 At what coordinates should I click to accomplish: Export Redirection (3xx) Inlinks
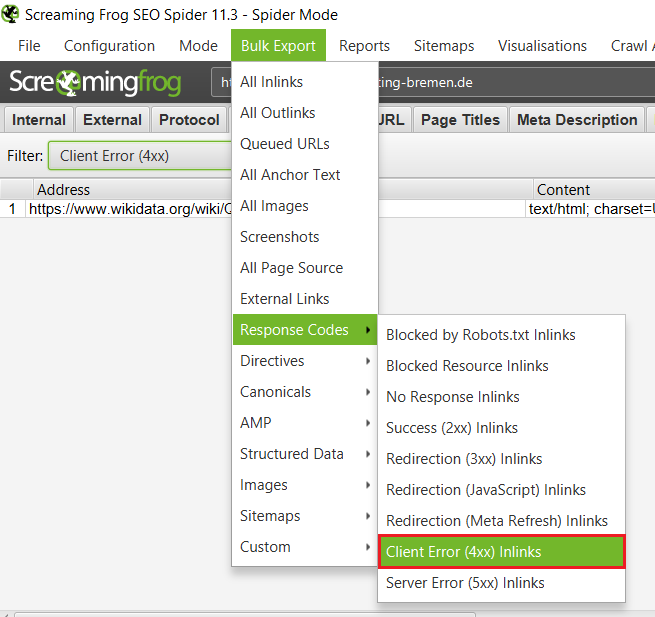[x=501, y=459]
